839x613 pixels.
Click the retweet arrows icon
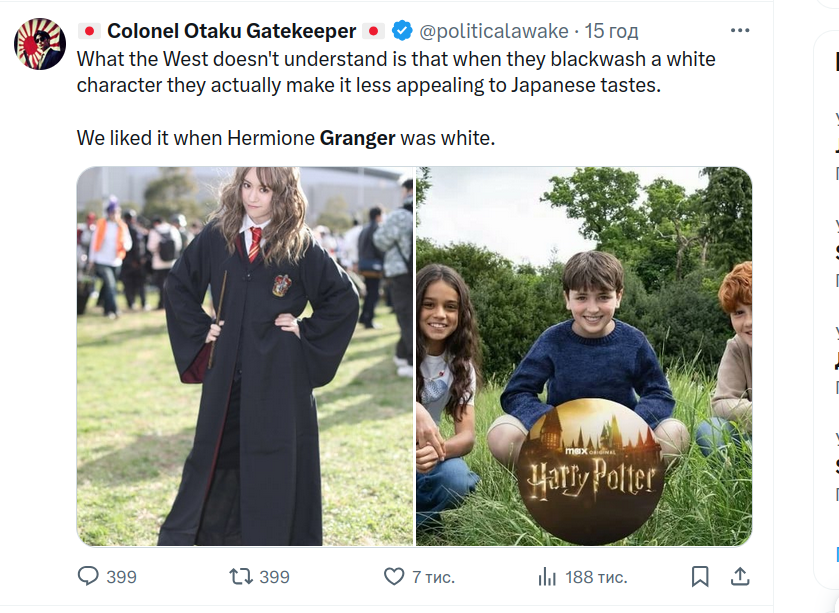coord(241,576)
